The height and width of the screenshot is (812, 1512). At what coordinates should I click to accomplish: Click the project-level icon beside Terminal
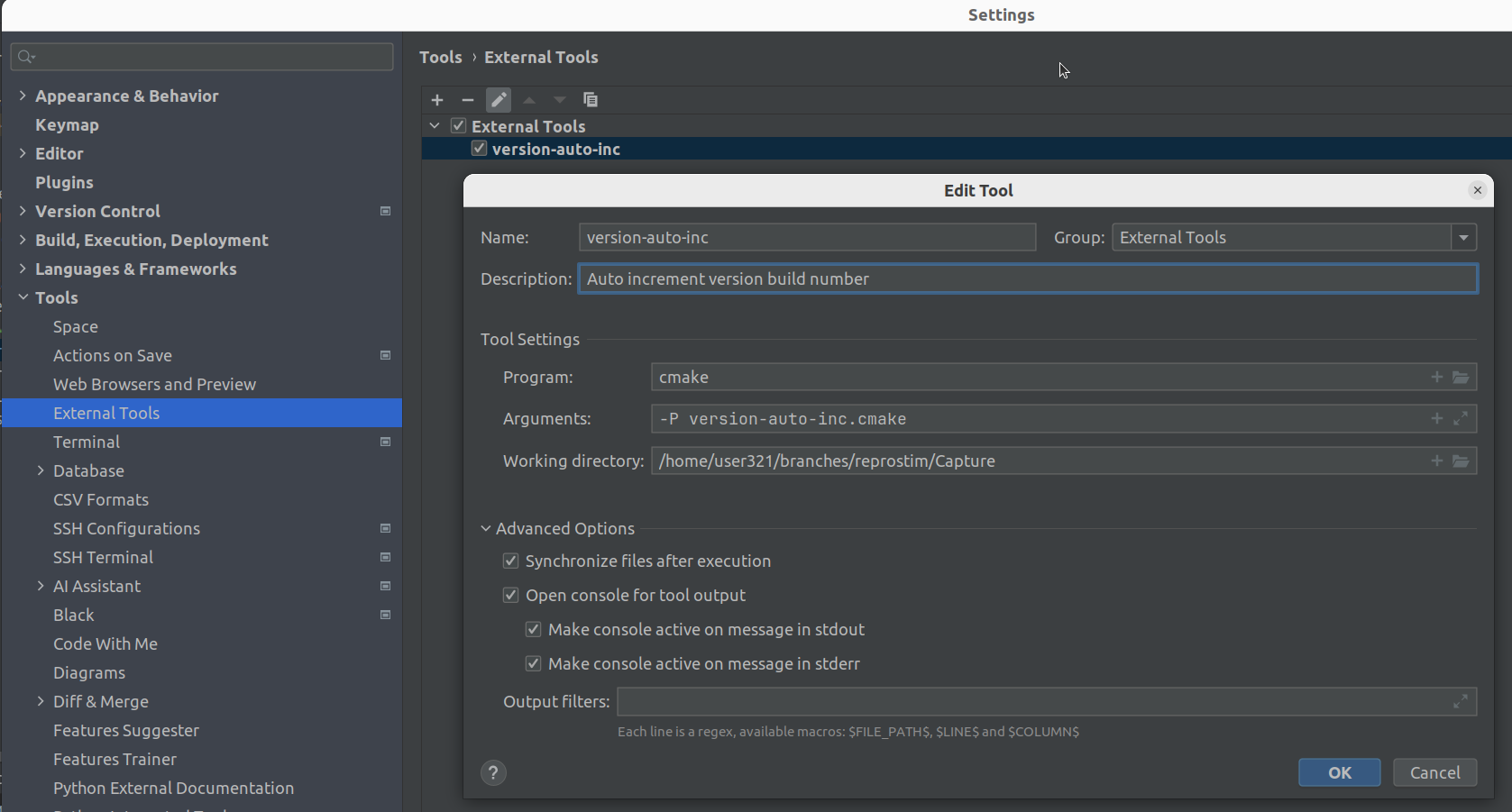point(385,442)
